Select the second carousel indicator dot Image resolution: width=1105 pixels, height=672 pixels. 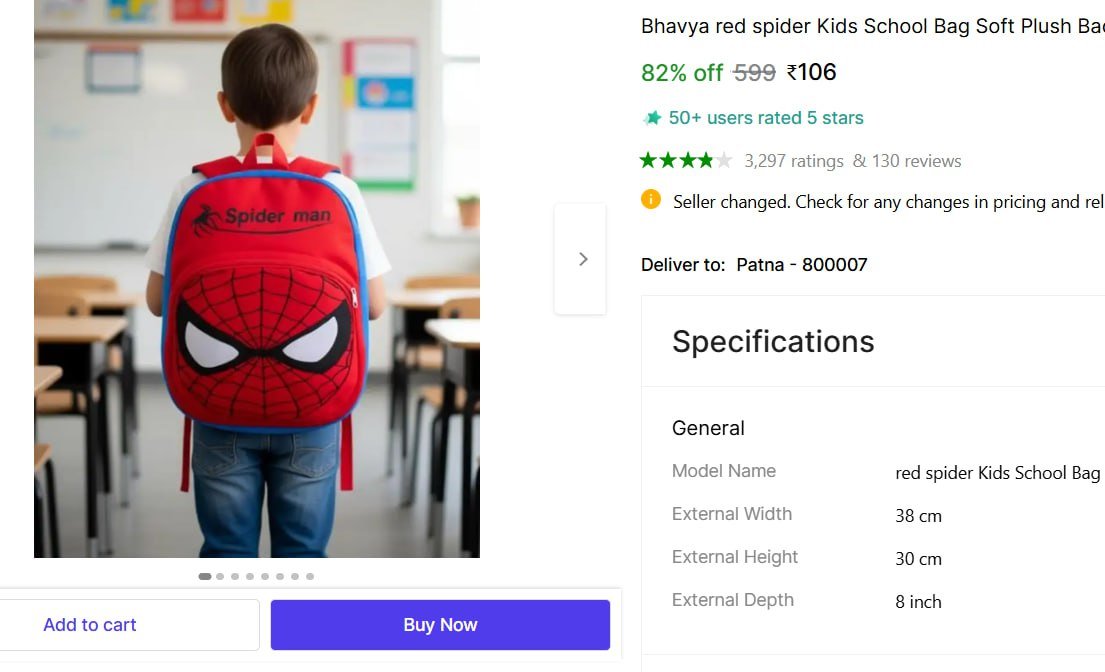point(220,576)
